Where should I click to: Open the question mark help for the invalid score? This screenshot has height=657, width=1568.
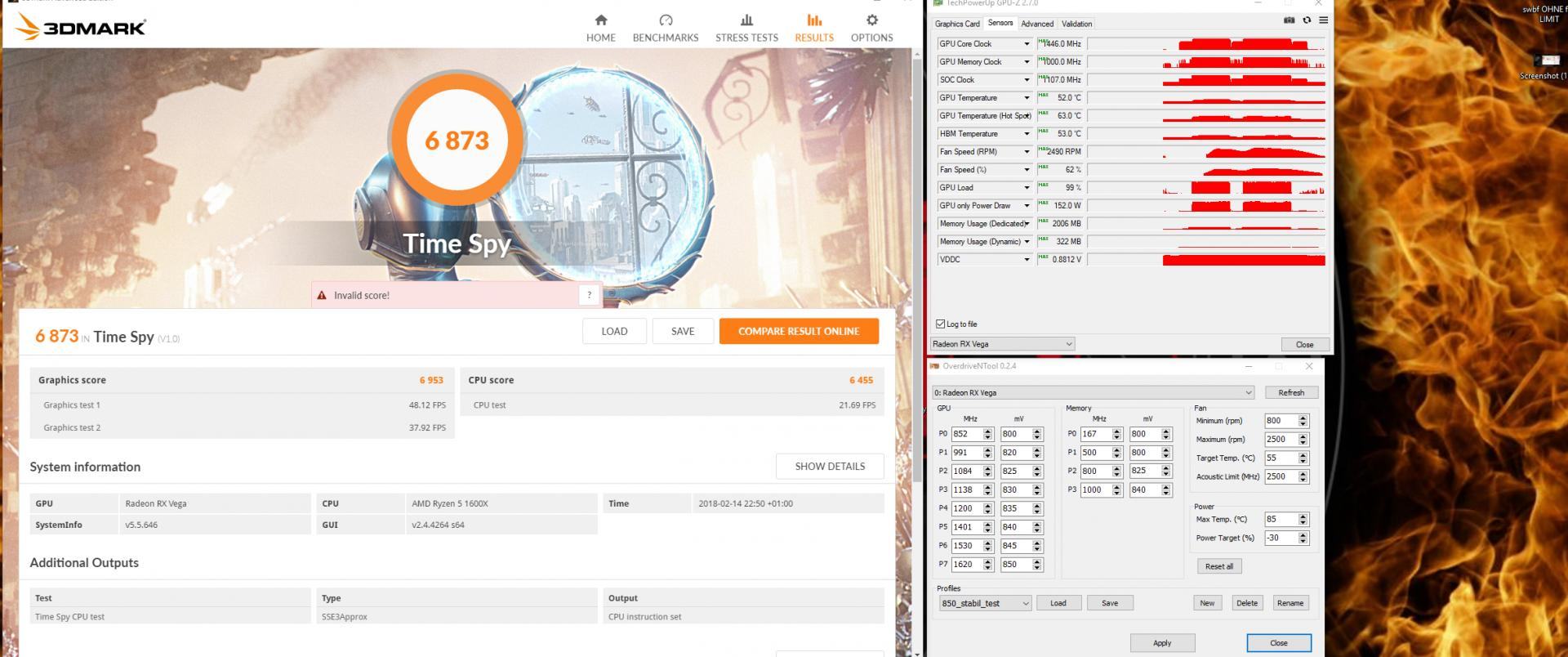(x=590, y=295)
